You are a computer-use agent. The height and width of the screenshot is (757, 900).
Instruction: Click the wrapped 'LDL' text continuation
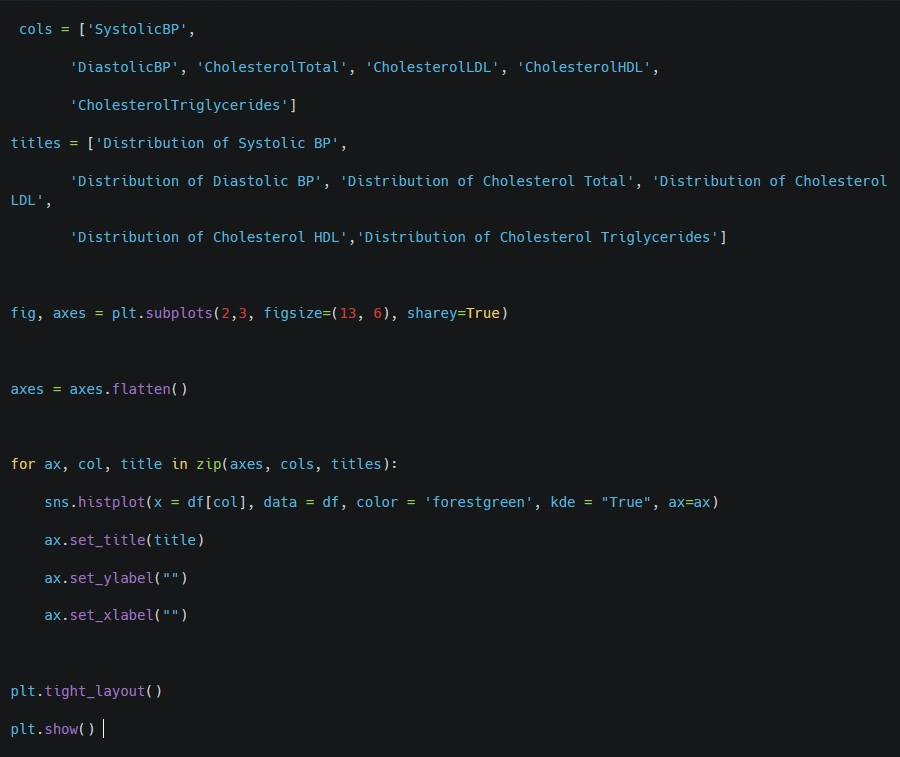[x=26, y=200]
